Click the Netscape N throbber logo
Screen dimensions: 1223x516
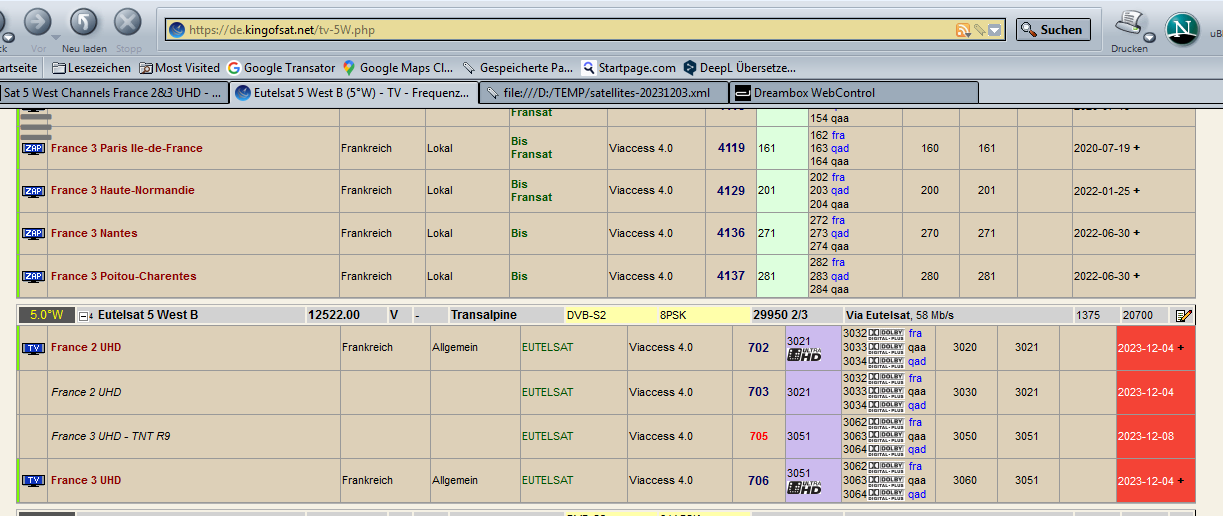click(x=1183, y=28)
